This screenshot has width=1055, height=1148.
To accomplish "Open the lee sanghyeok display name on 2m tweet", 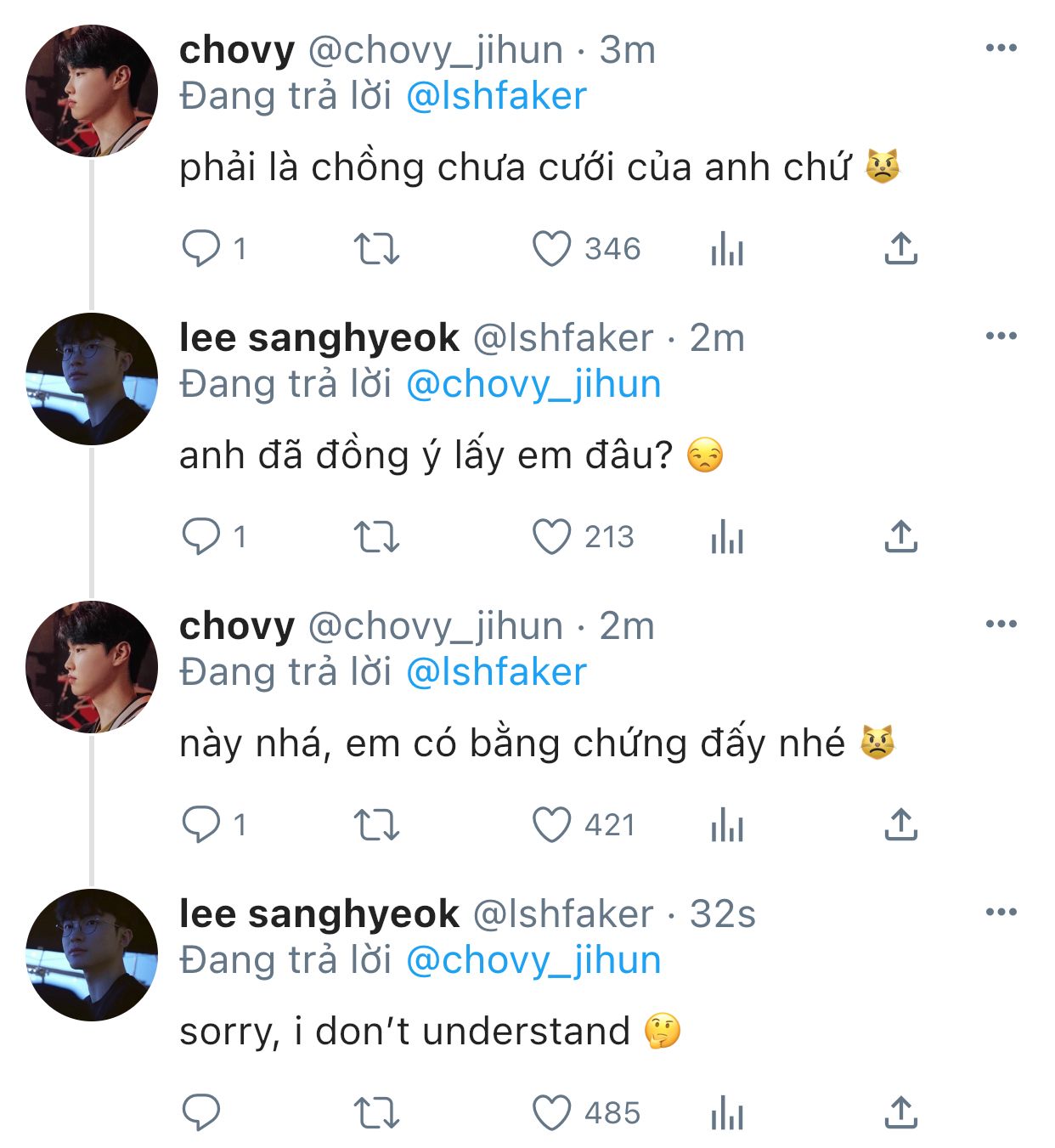I will point(319,338).
